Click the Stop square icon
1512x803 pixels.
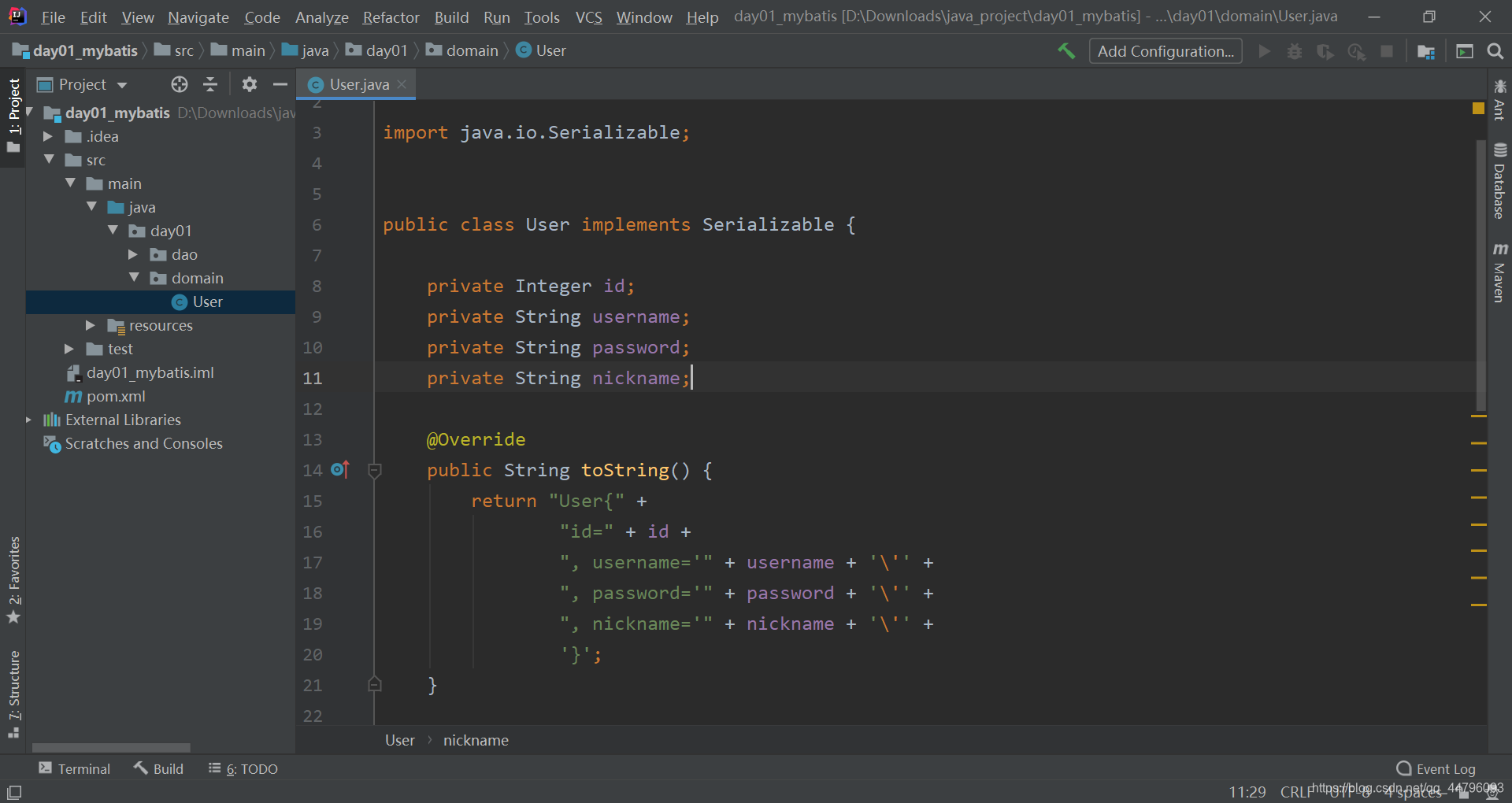(x=1387, y=51)
